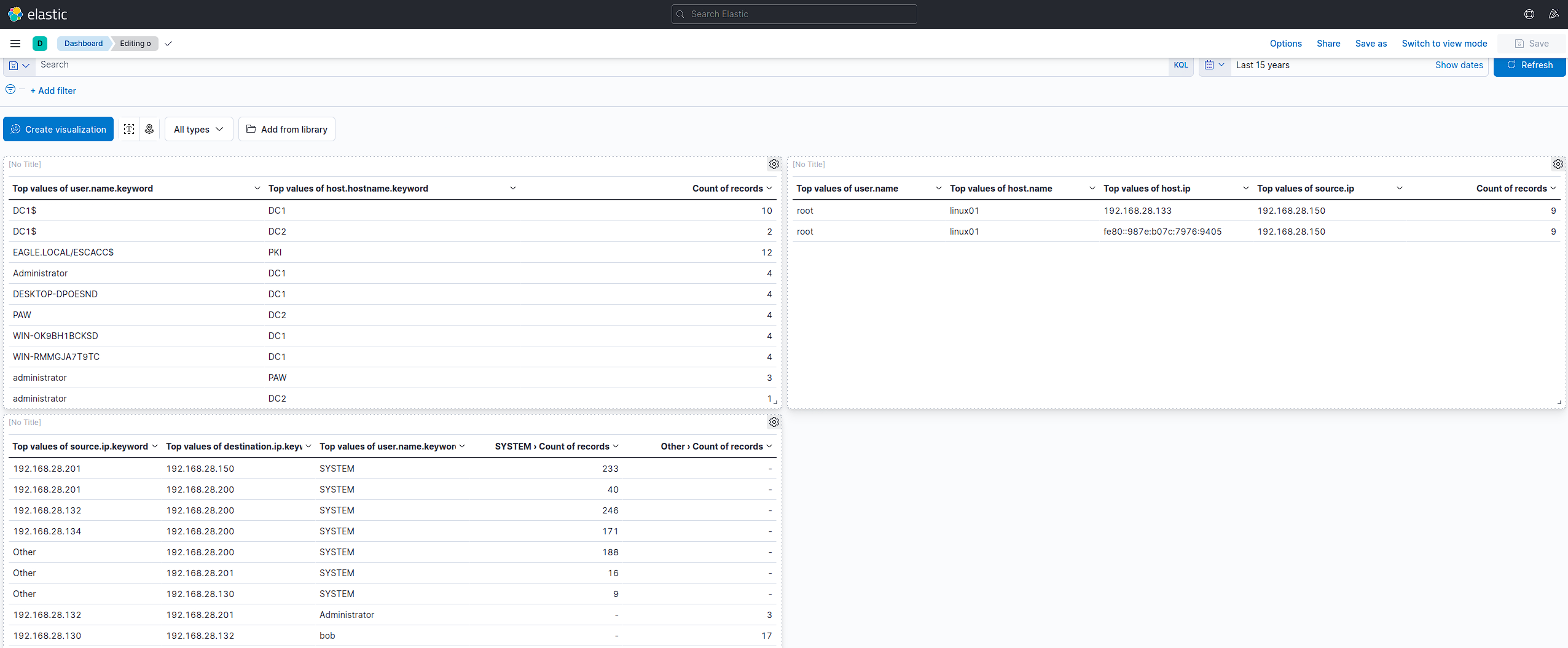The width and height of the screenshot is (1568, 648).
Task: Open the Top values of host.name column menu
Action: click(x=1092, y=189)
